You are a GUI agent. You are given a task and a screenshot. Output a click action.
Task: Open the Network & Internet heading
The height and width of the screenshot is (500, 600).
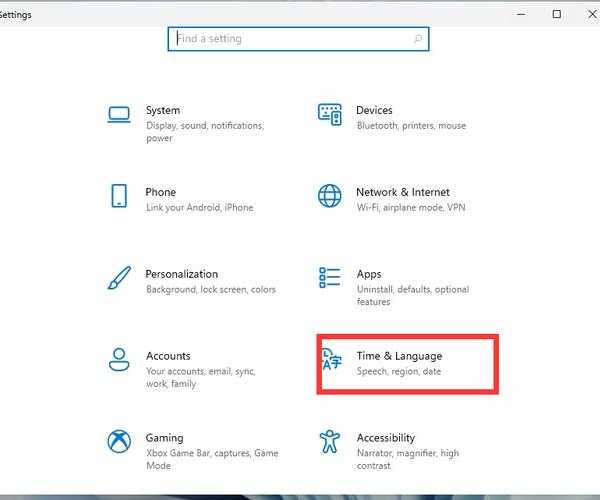403,192
